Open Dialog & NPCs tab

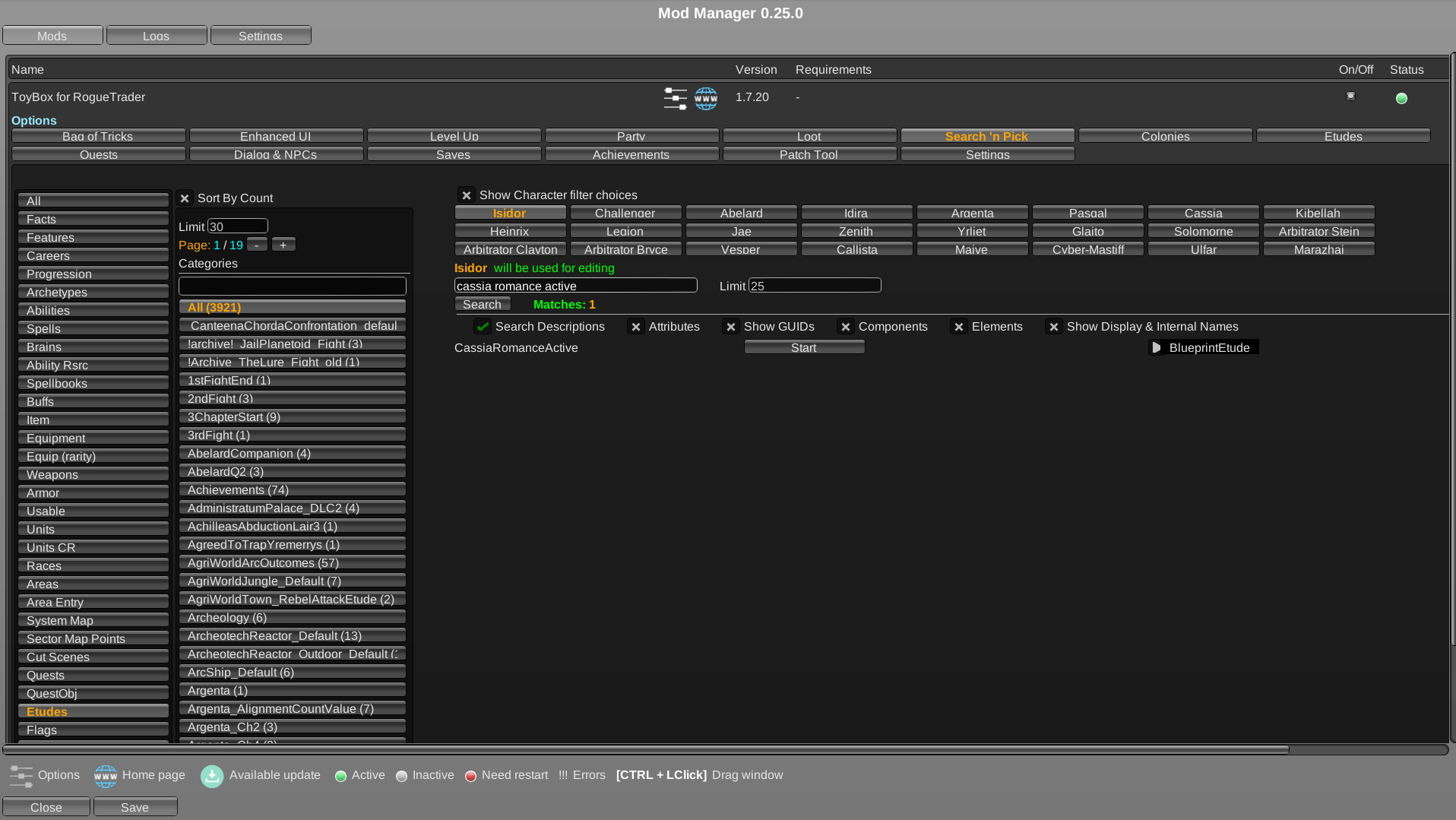[x=277, y=154]
